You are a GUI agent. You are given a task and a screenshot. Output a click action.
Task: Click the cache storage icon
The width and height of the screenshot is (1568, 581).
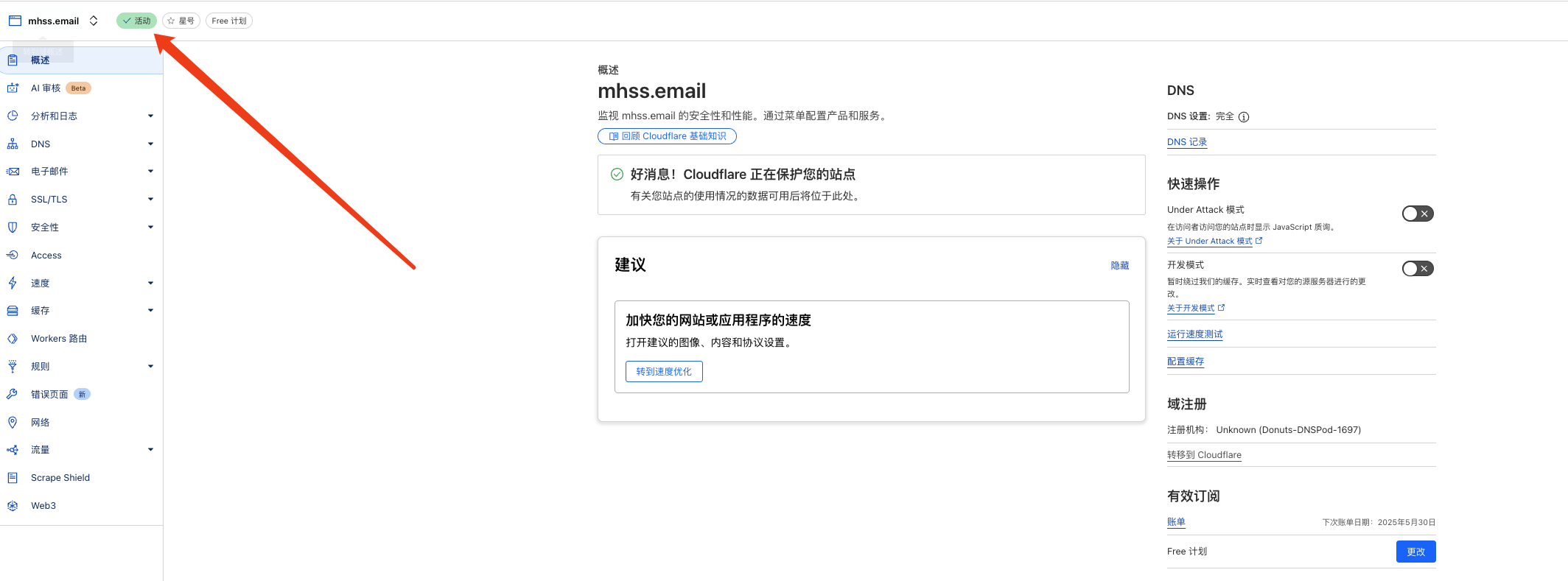pos(13,311)
